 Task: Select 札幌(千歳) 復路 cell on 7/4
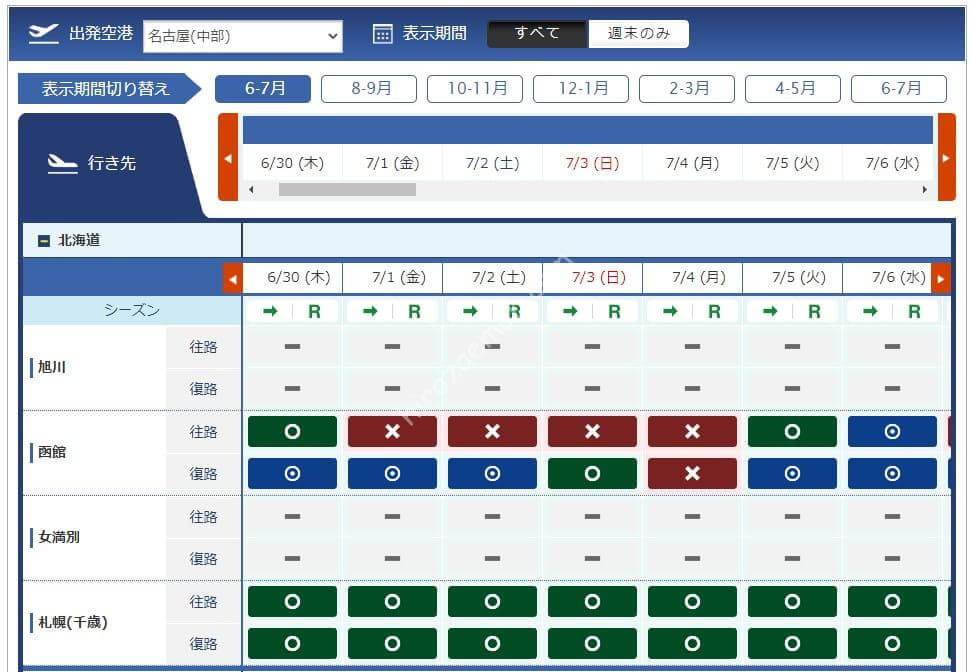(x=692, y=644)
